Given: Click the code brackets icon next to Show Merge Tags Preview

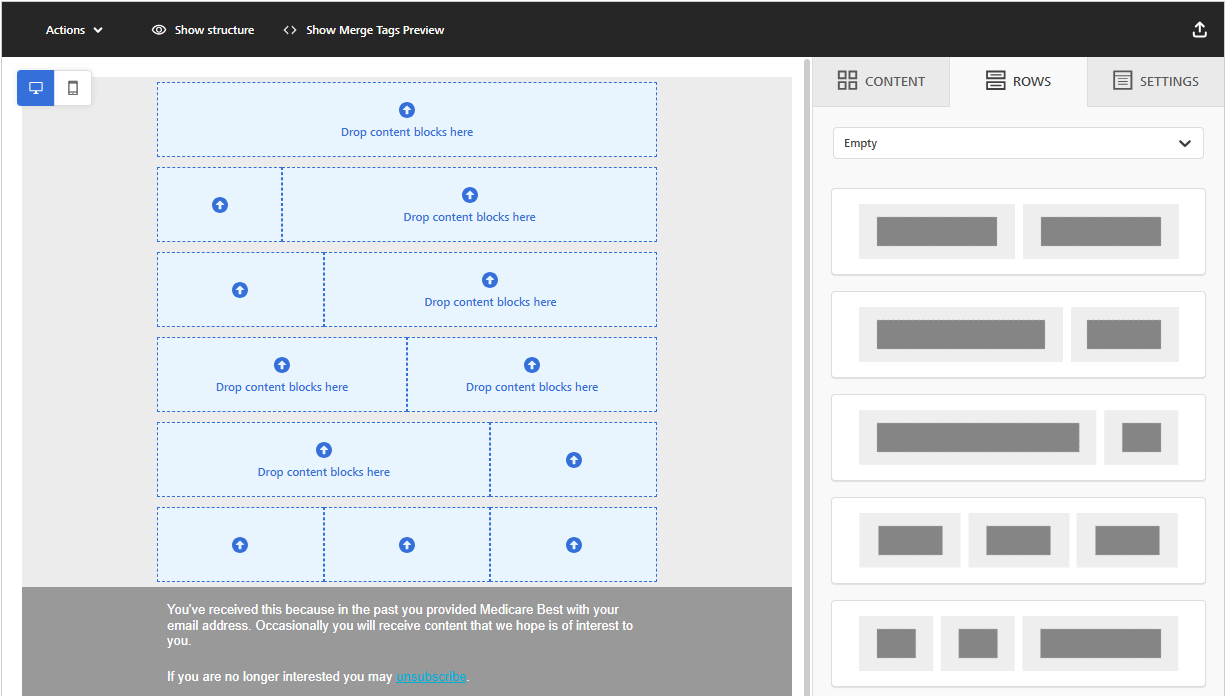Looking at the screenshot, I should coord(291,29).
